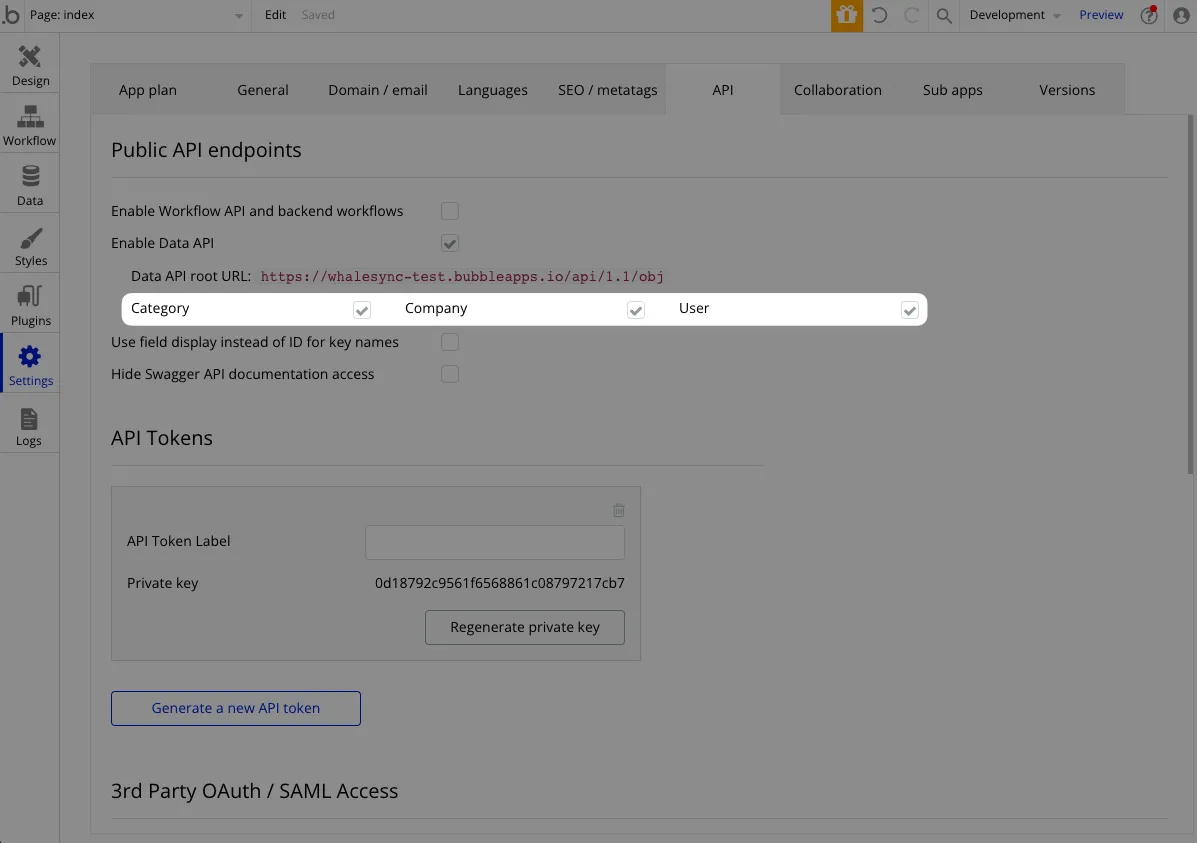The image size is (1197, 843).
Task: Click the undo arrow icon
Action: click(x=879, y=15)
